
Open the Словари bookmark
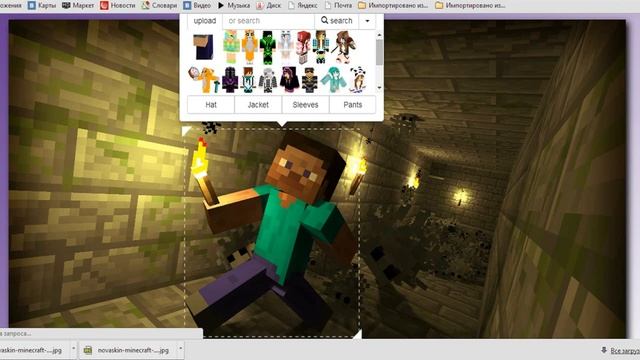[159, 5]
